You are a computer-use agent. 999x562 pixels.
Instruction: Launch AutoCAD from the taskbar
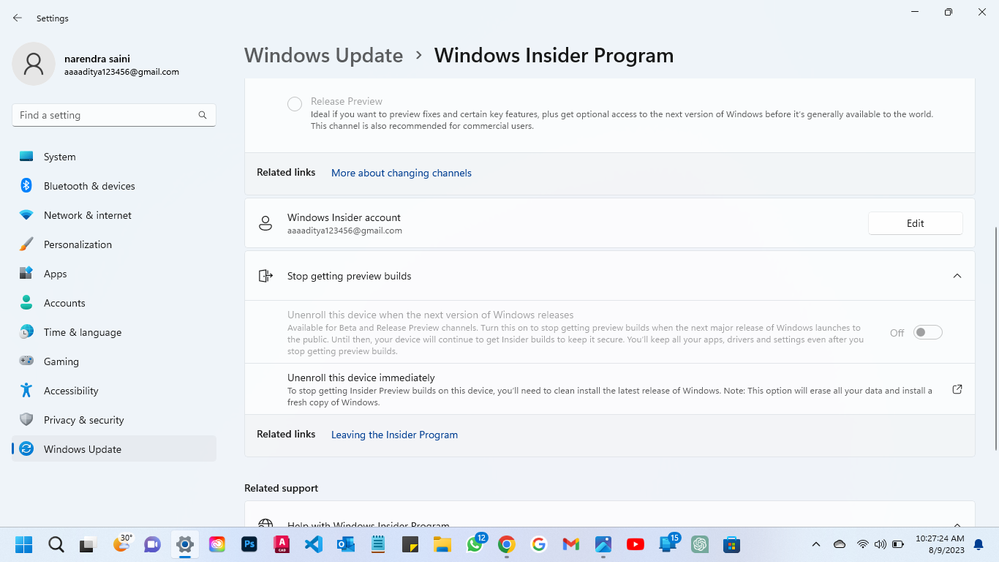click(282, 545)
